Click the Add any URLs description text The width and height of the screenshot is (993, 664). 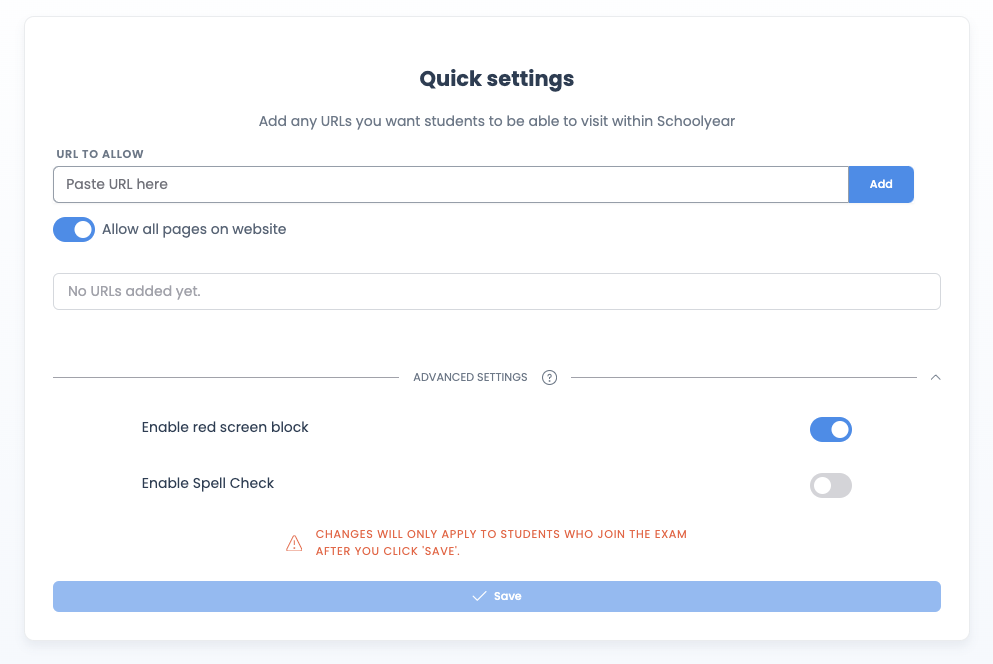pos(496,121)
